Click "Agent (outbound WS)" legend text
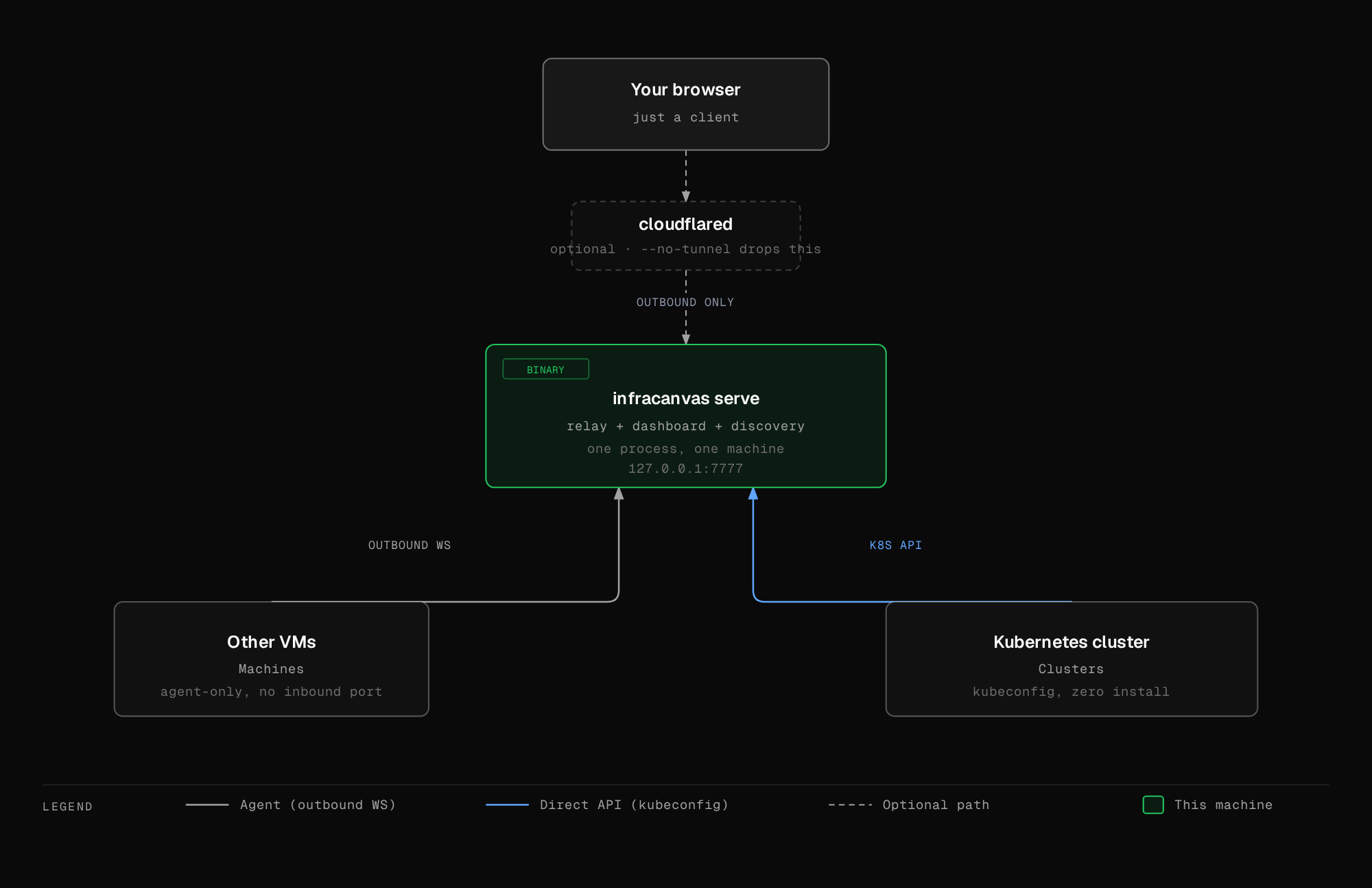 click(318, 805)
